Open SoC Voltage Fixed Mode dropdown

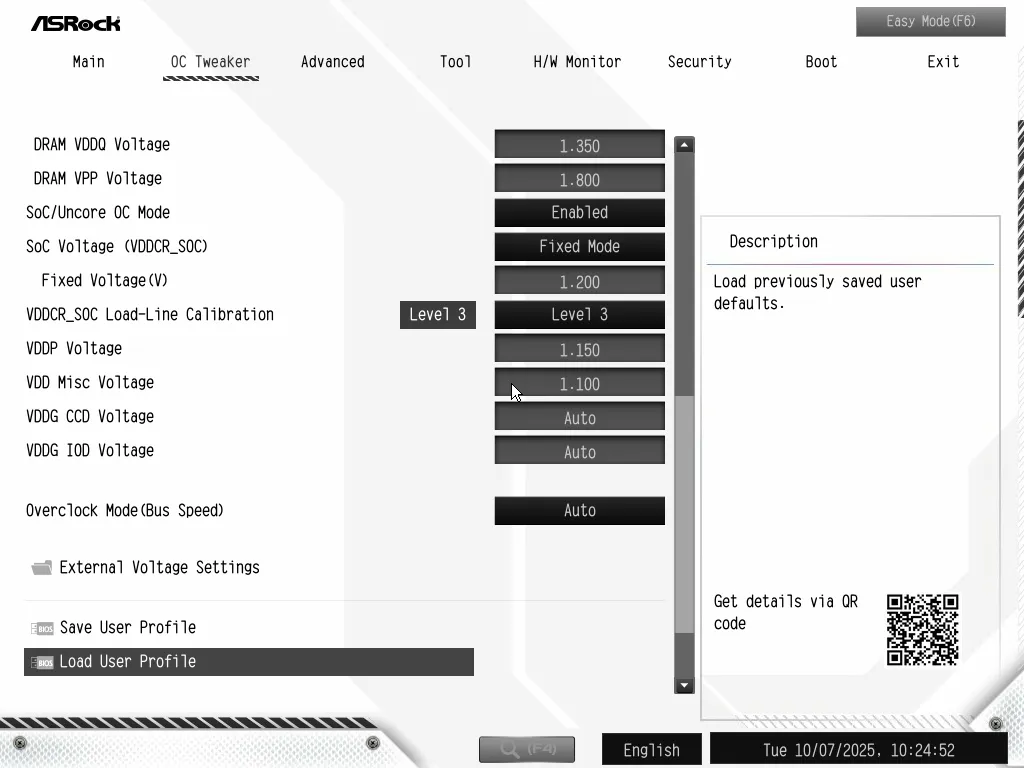pos(579,246)
